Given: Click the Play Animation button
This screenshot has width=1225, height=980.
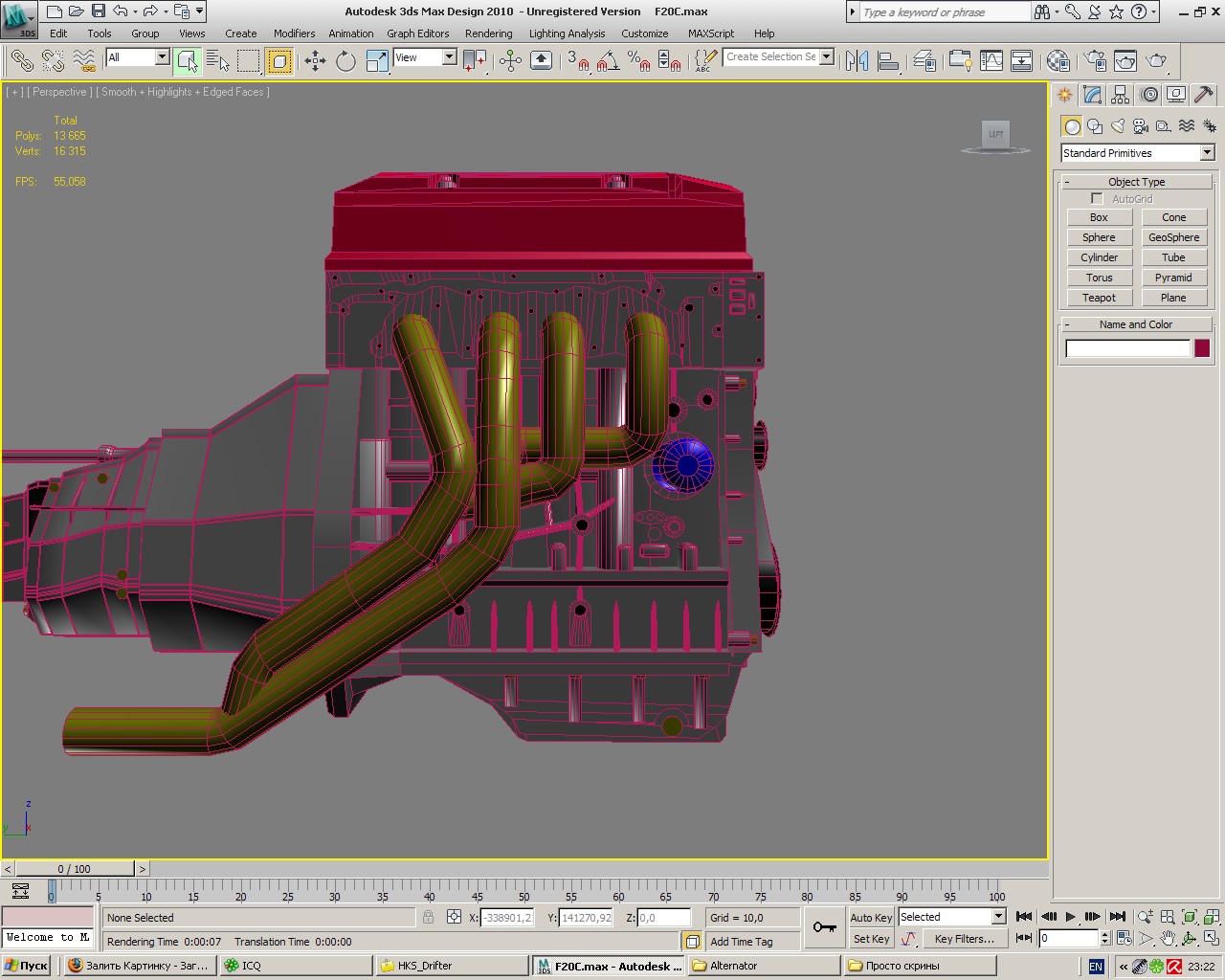Looking at the screenshot, I should [x=1071, y=917].
